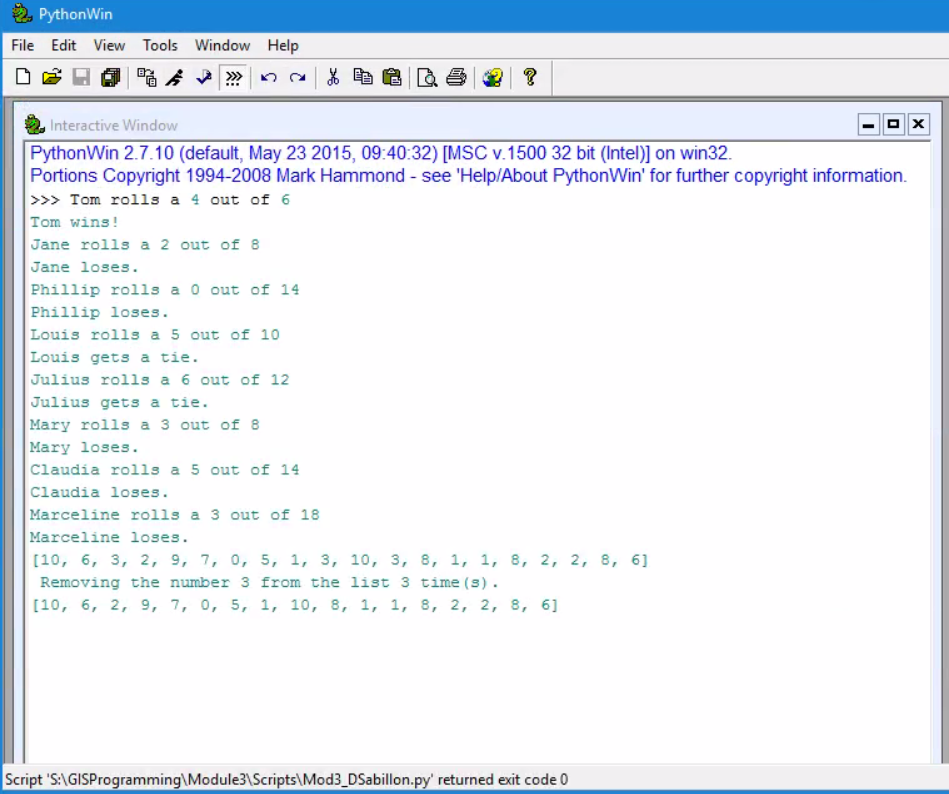The image size is (949, 794).
Task: Click the original 20-number list line
Action: coord(340,560)
